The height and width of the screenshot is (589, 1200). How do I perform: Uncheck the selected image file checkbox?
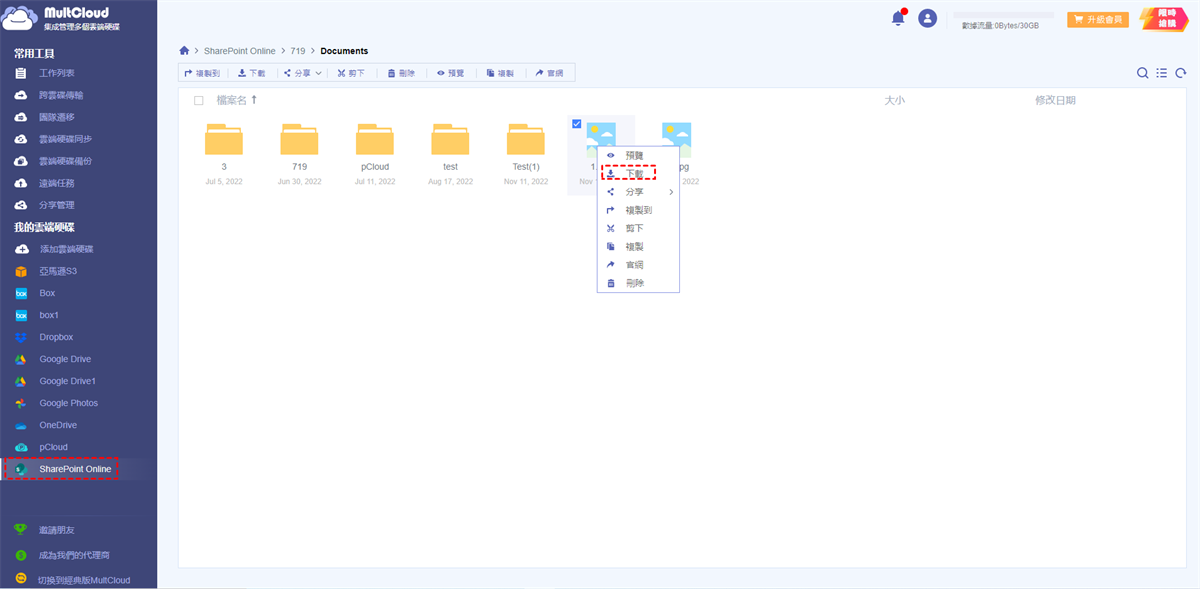[577, 123]
